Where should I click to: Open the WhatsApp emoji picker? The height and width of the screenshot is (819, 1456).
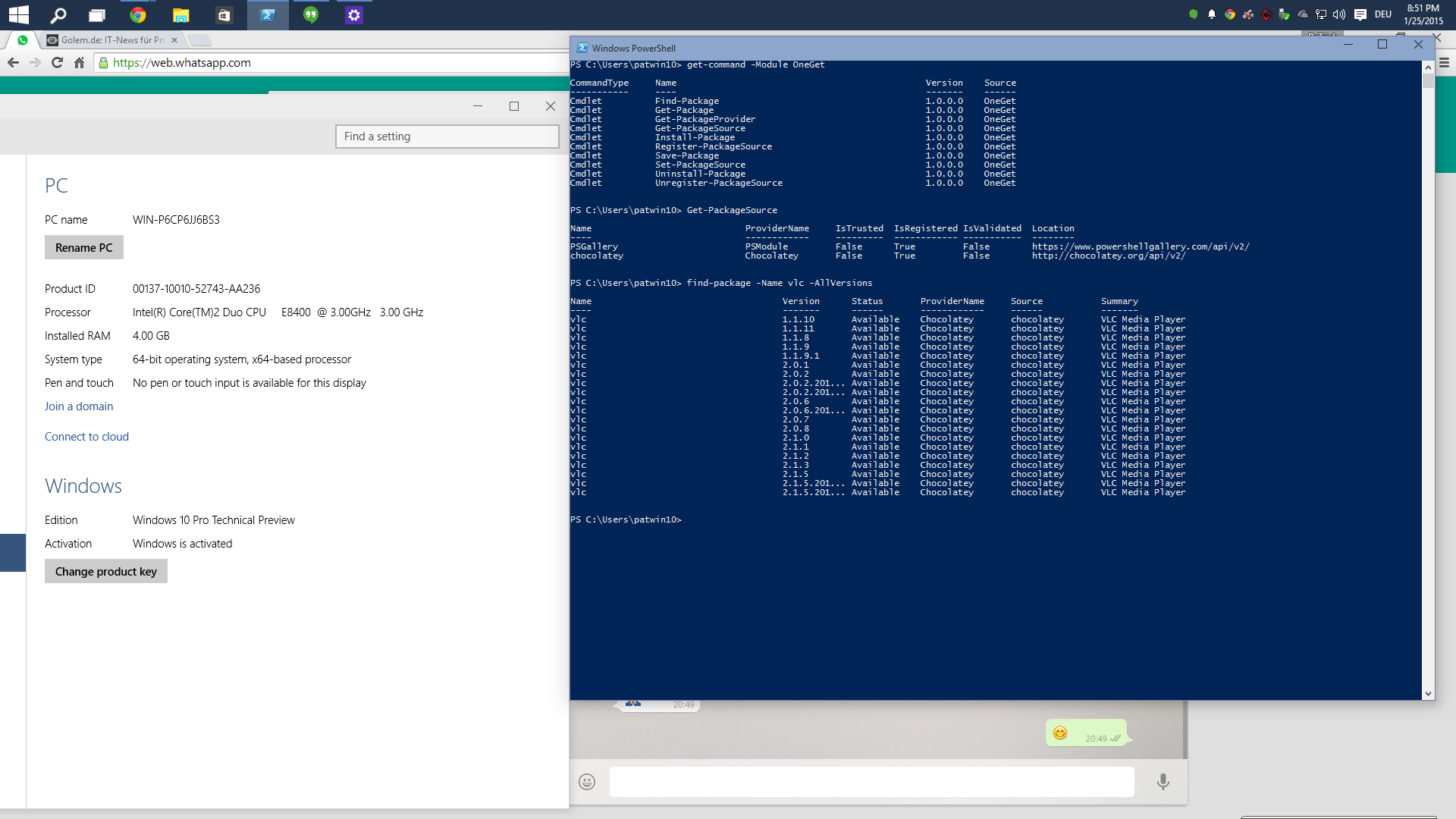coord(587,782)
